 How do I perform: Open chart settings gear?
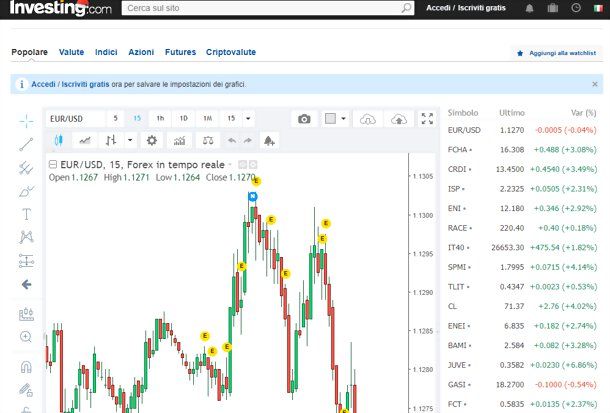(152, 140)
